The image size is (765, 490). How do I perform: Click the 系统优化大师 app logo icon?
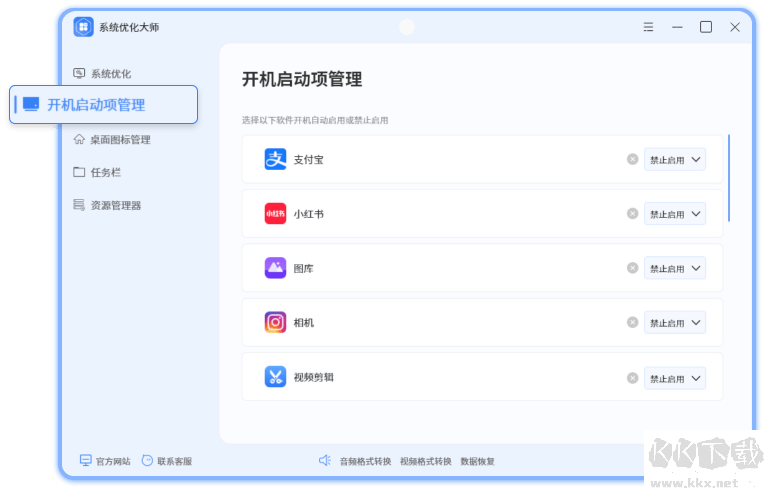83,27
